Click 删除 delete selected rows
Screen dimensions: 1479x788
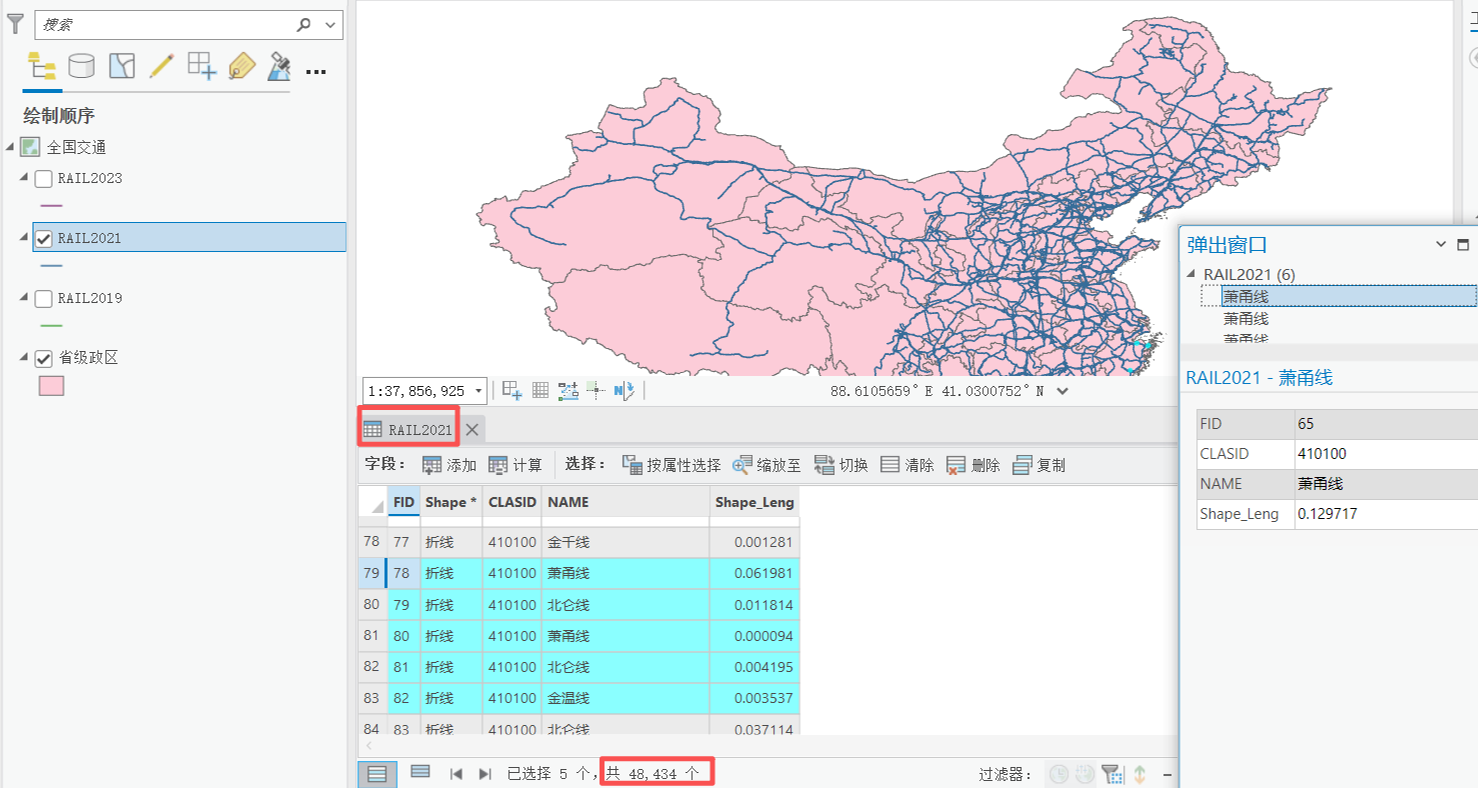click(x=973, y=465)
